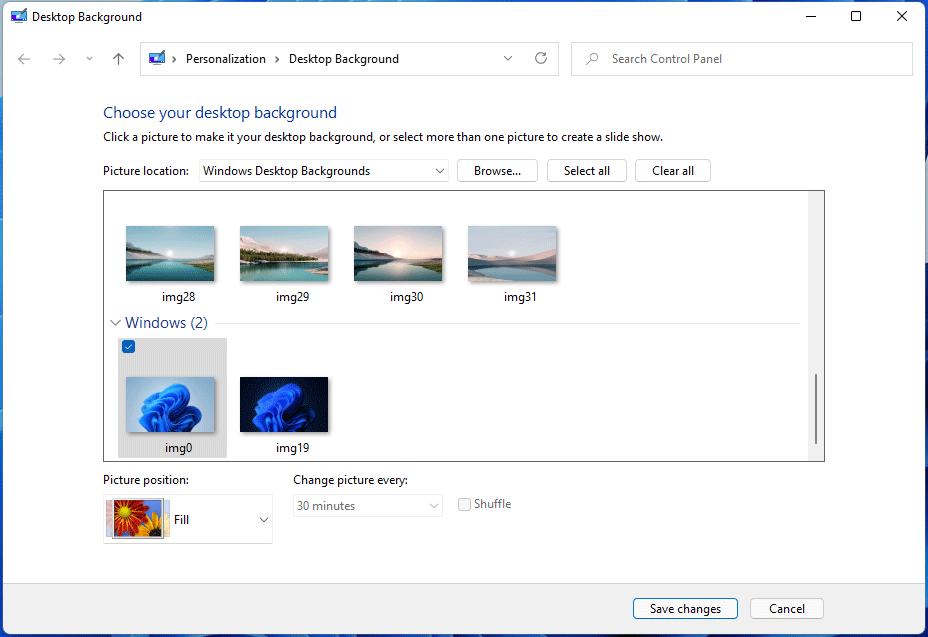Click the img31 file name label

click(x=520, y=297)
